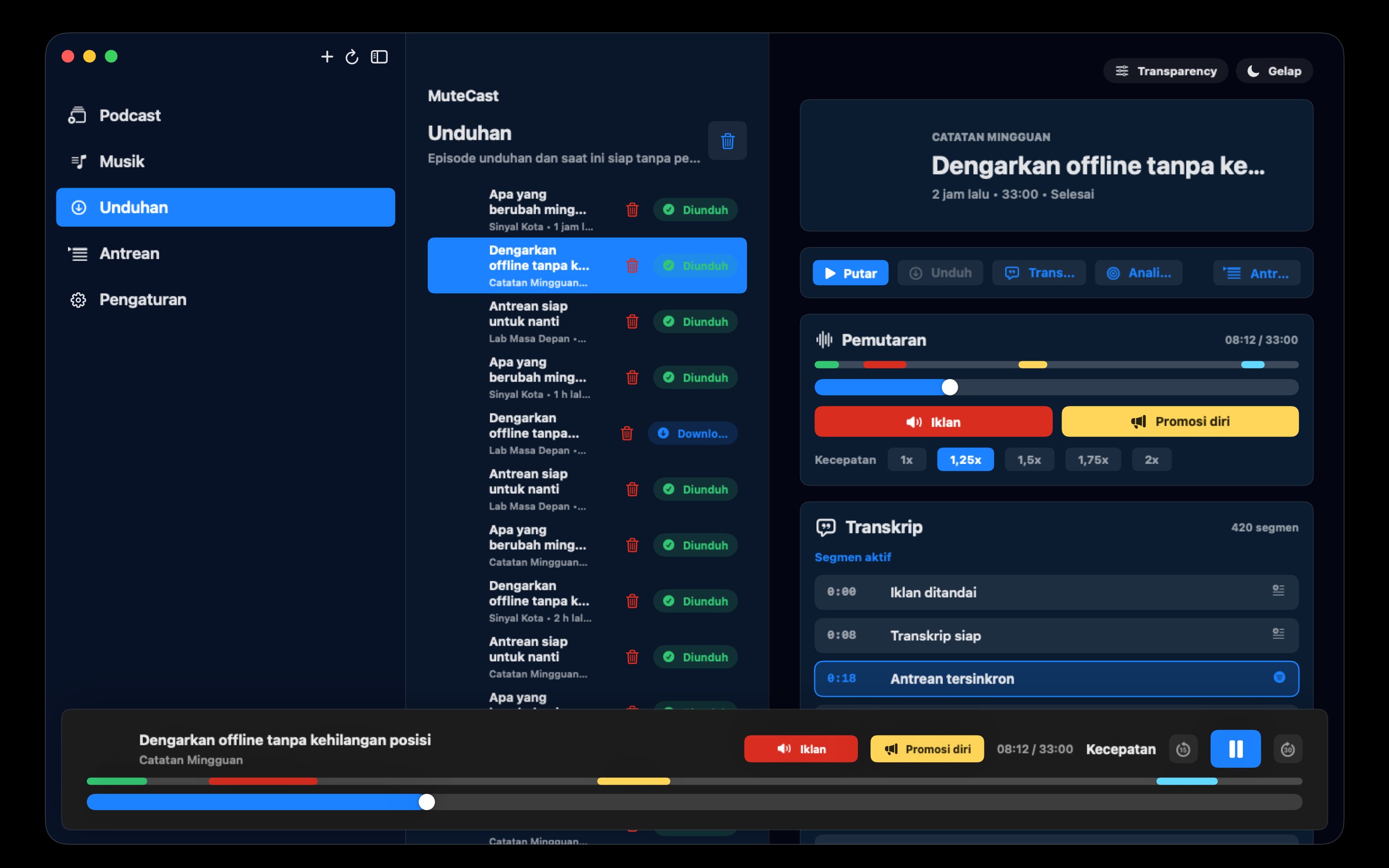The height and width of the screenshot is (868, 1389).
Task: Click trash icon on Downlo... episode row
Action: click(627, 433)
